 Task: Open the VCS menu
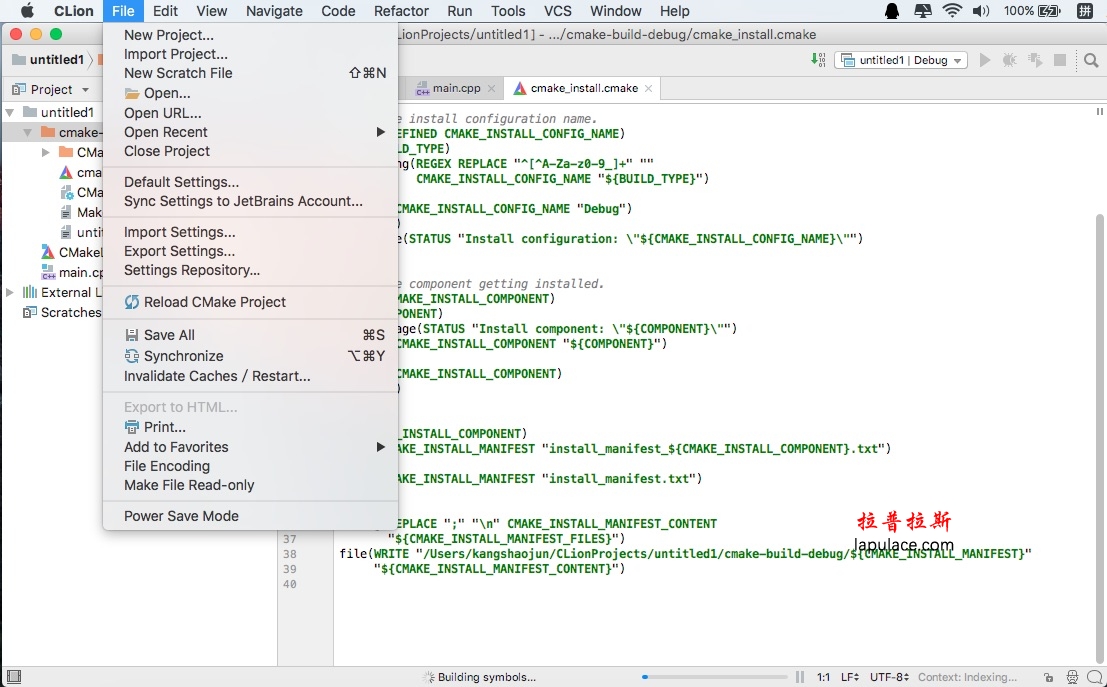pyautogui.click(x=558, y=11)
